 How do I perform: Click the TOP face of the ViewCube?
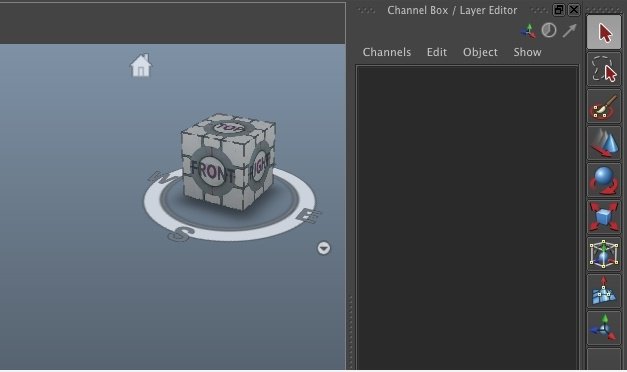tap(229, 128)
